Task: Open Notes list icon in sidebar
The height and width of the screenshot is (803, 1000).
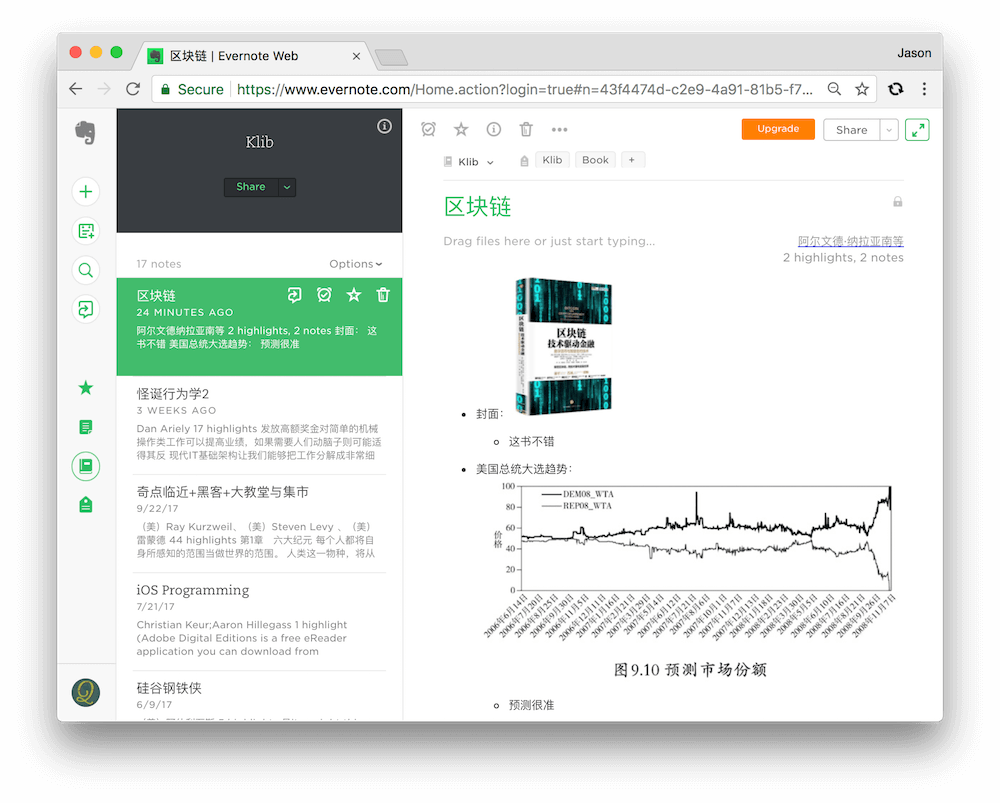Action: pos(85,427)
